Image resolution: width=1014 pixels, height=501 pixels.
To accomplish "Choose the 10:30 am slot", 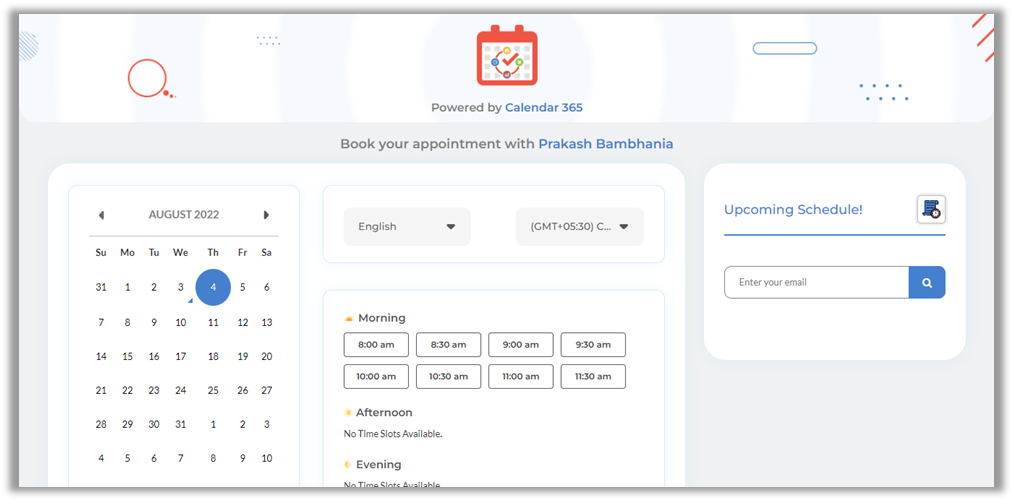I will (448, 377).
